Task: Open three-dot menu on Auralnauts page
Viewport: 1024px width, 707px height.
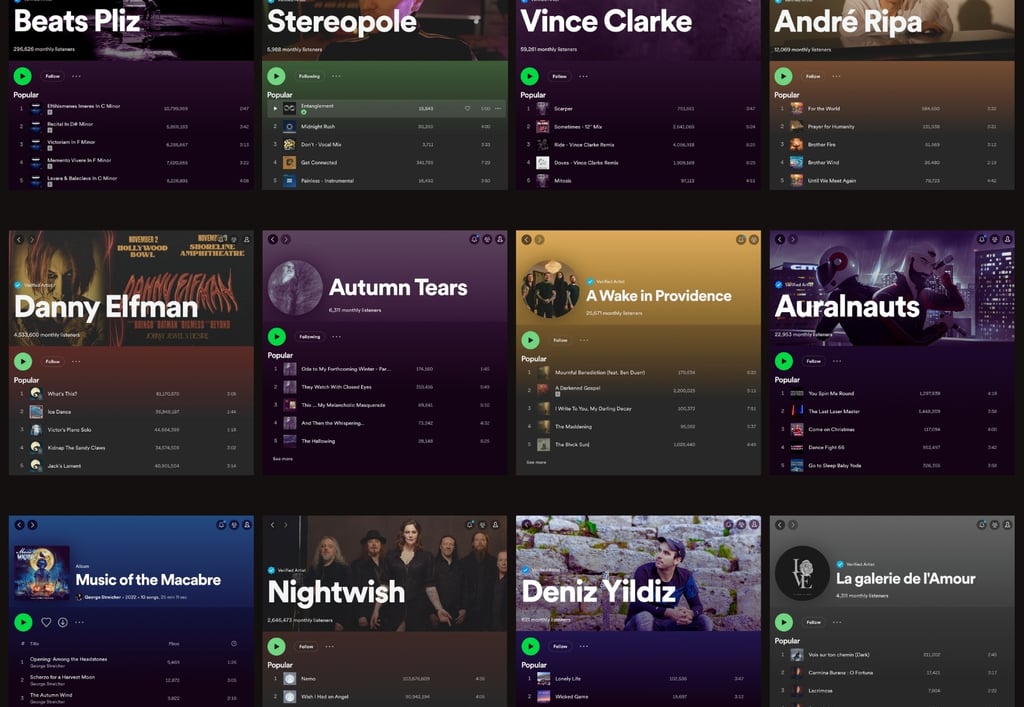Action: (x=837, y=361)
